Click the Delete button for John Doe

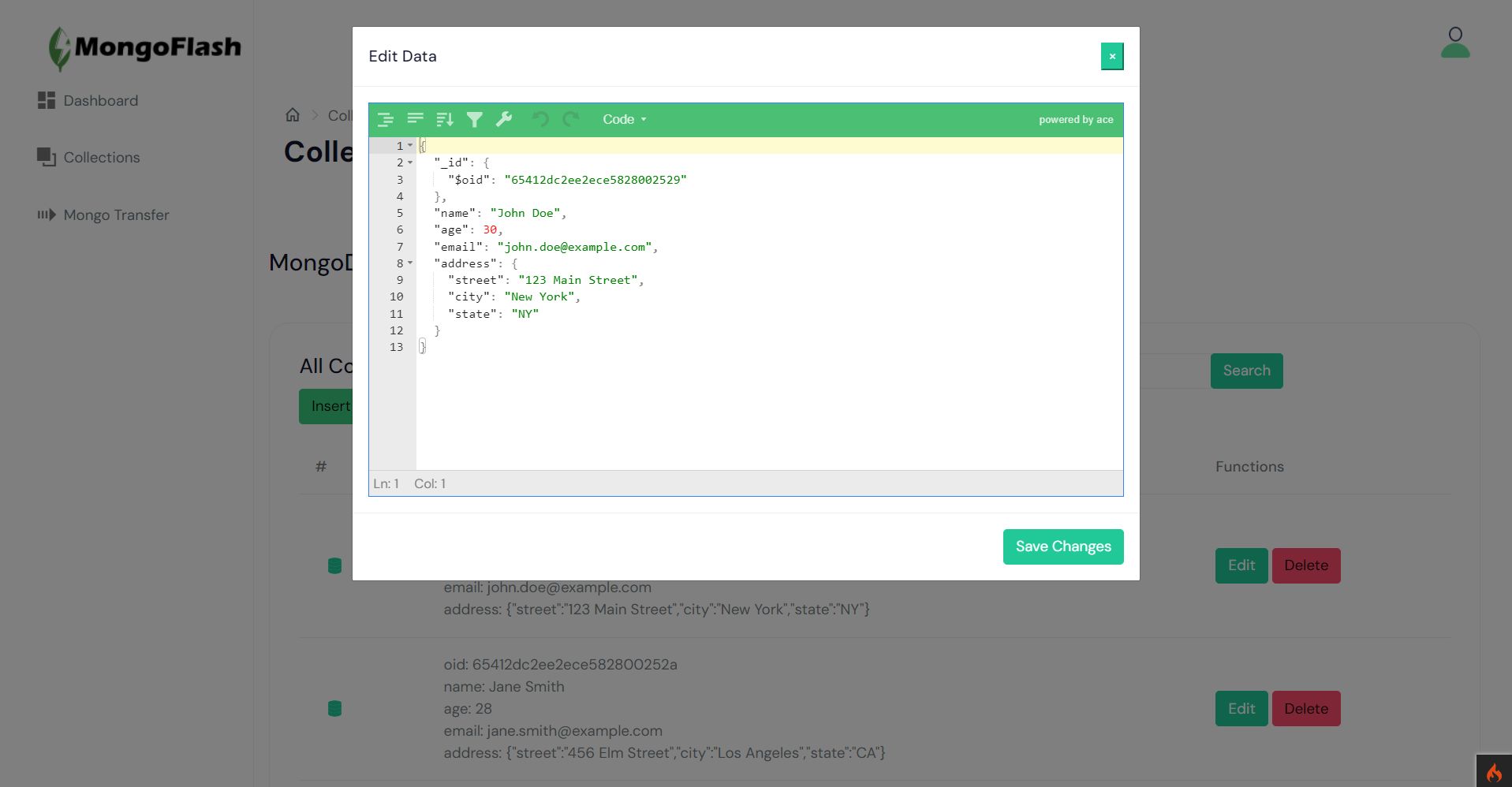point(1305,565)
